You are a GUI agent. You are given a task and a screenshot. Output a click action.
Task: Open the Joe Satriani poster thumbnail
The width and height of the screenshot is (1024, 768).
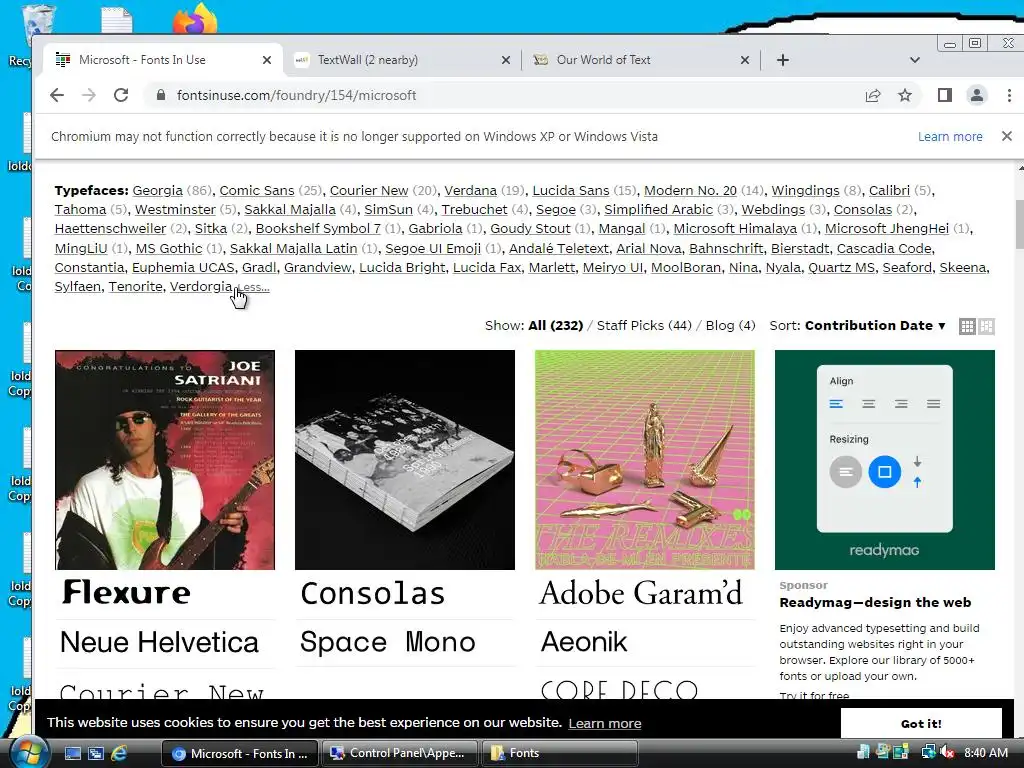click(165, 460)
